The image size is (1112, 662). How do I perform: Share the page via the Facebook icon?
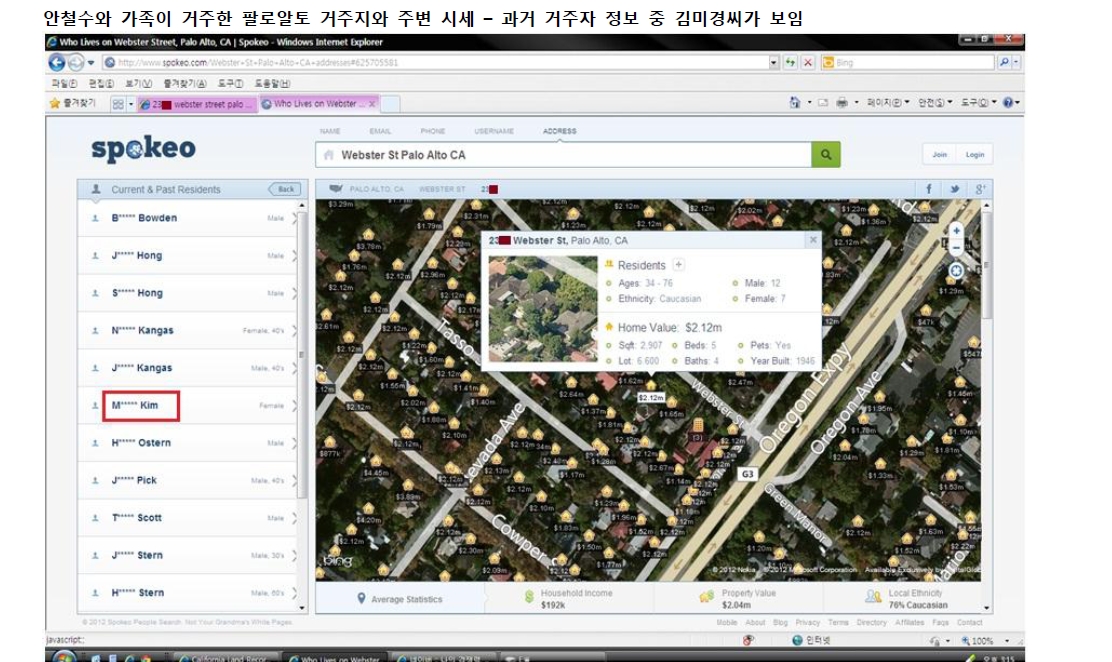929,189
